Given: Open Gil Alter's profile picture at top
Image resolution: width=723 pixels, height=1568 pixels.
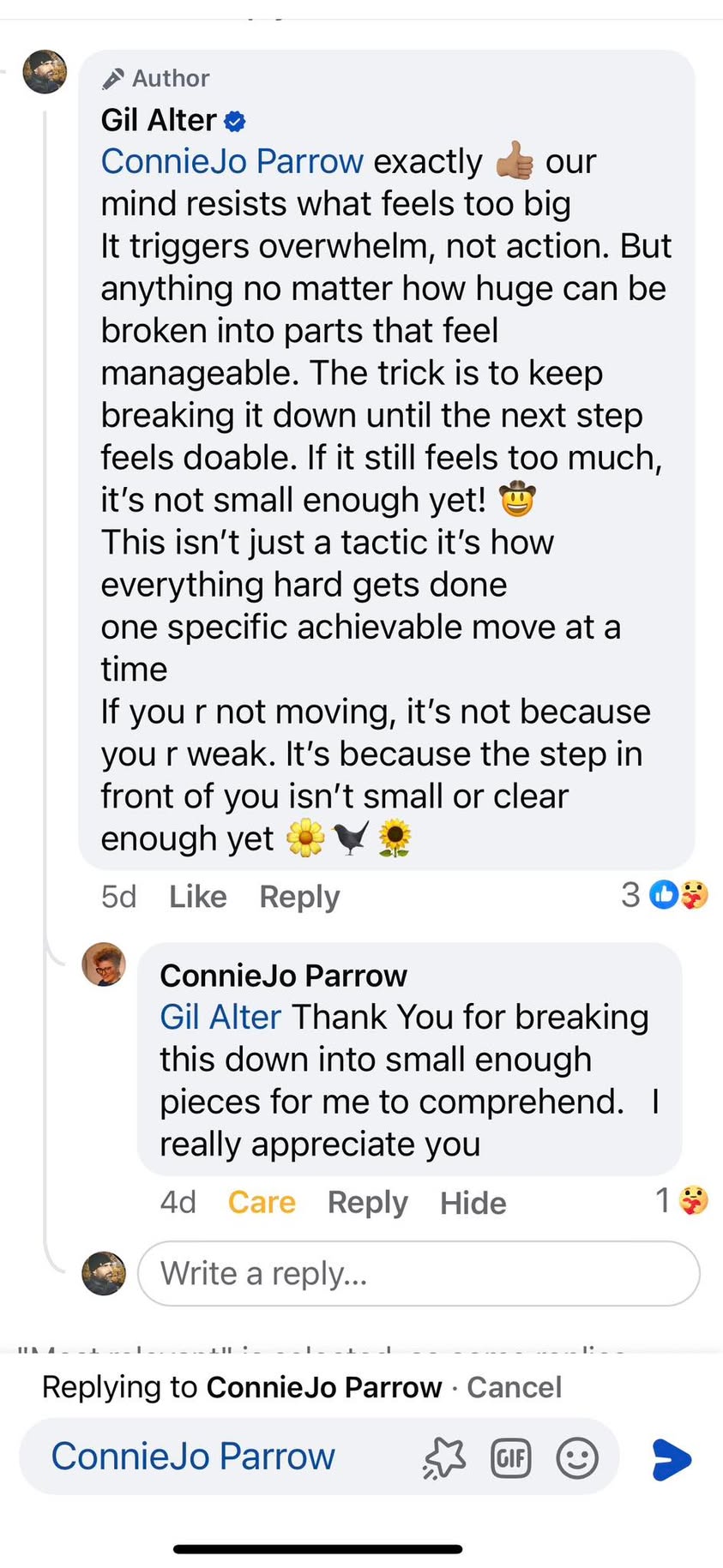Looking at the screenshot, I should [45, 72].
